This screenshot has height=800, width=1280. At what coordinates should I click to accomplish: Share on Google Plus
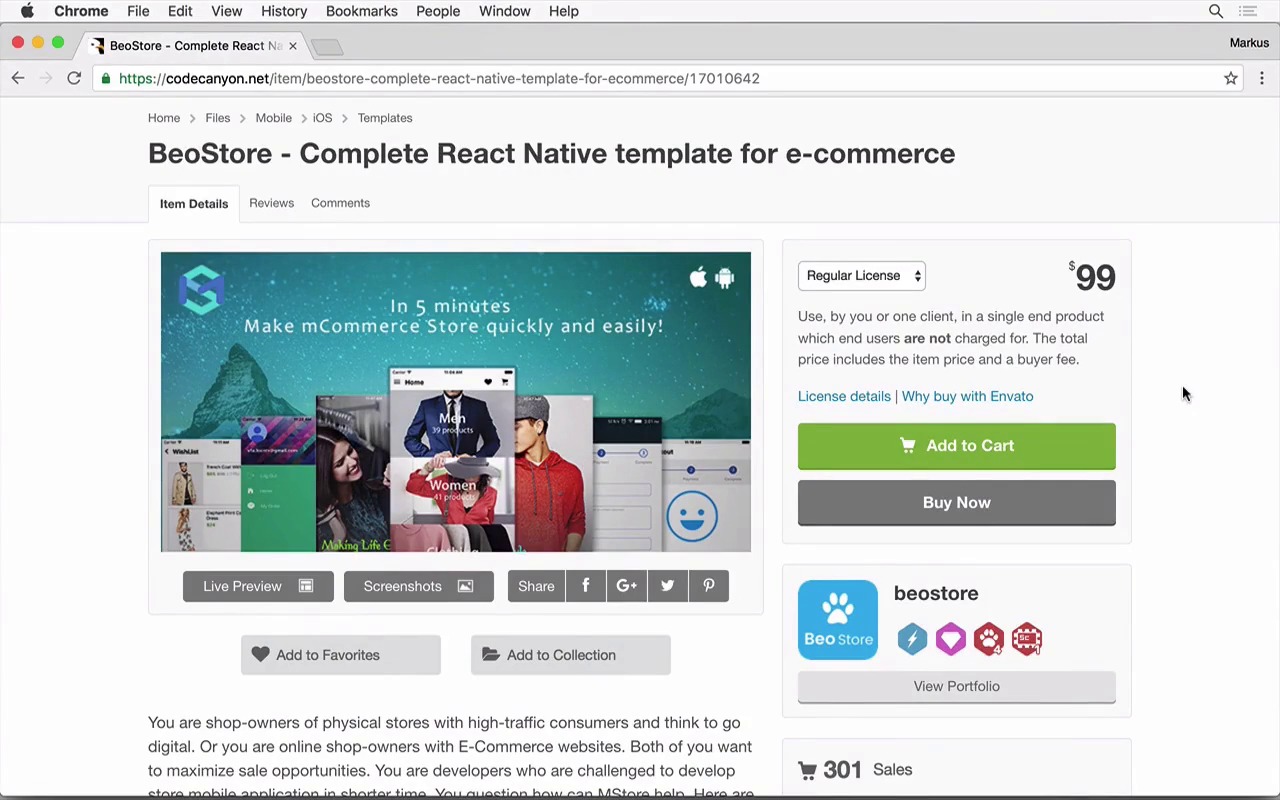(x=627, y=586)
